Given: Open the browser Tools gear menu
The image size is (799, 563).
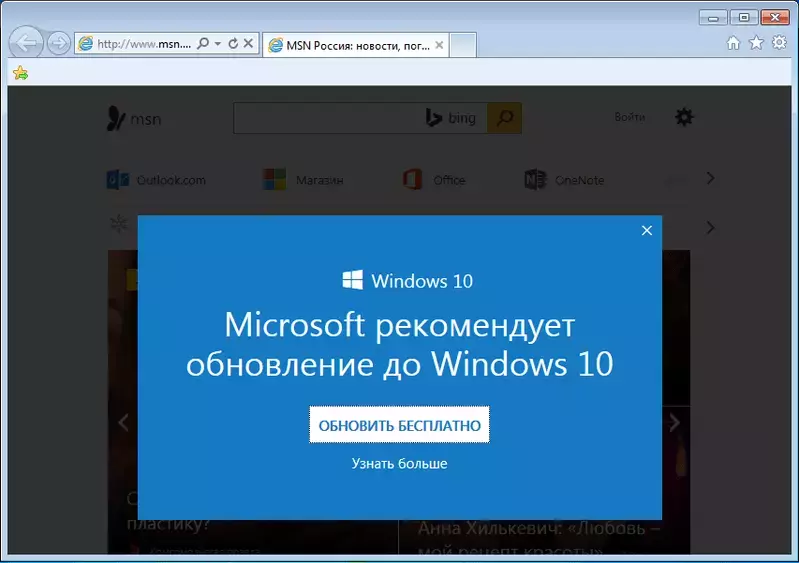Looking at the screenshot, I should coord(779,42).
